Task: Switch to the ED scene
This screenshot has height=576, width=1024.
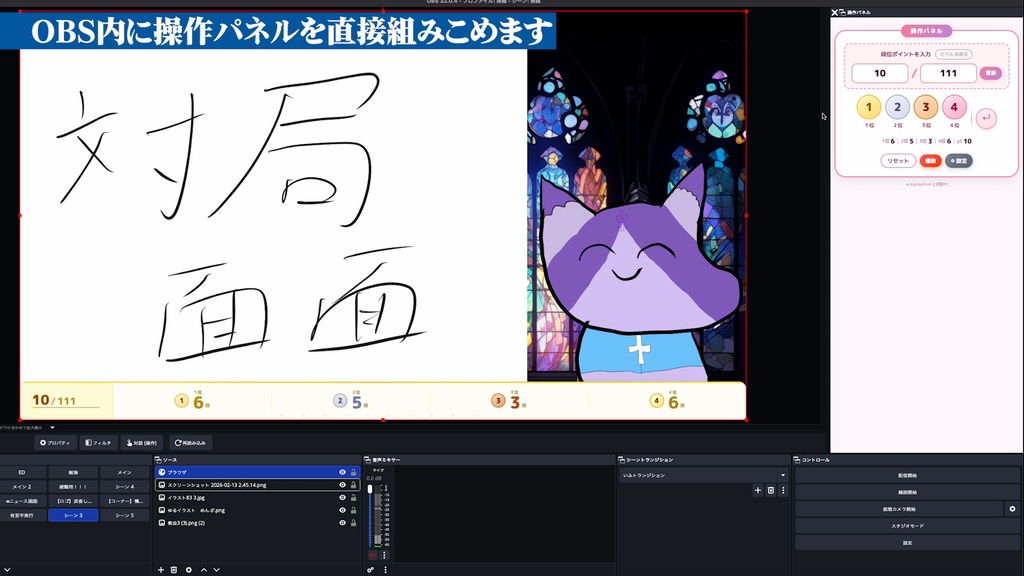Action: [20, 471]
